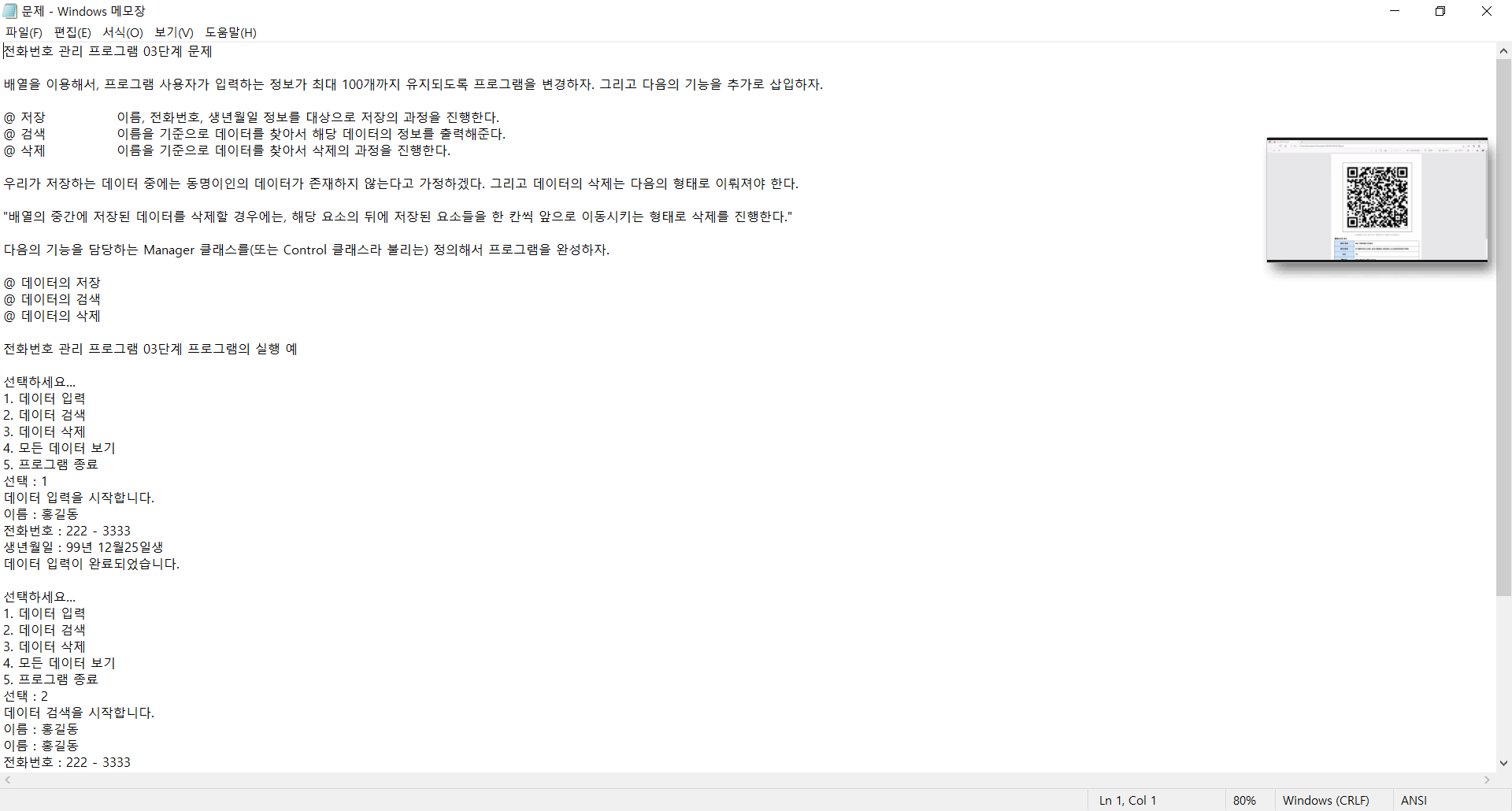Click the vertical scrollbar up arrow
Viewport: 1512px width, 811px height.
(1503, 51)
